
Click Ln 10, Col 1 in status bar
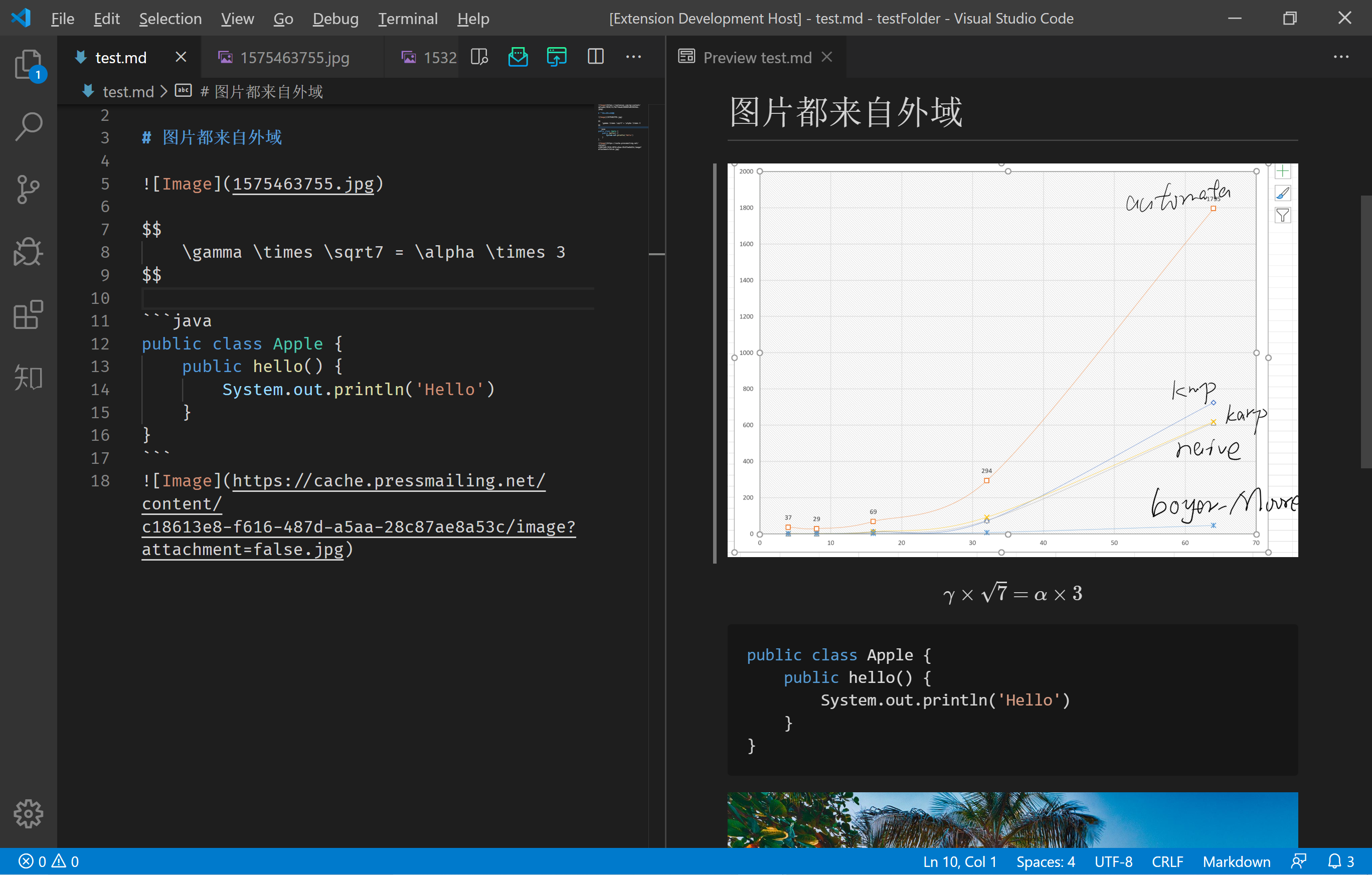(x=959, y=861)
